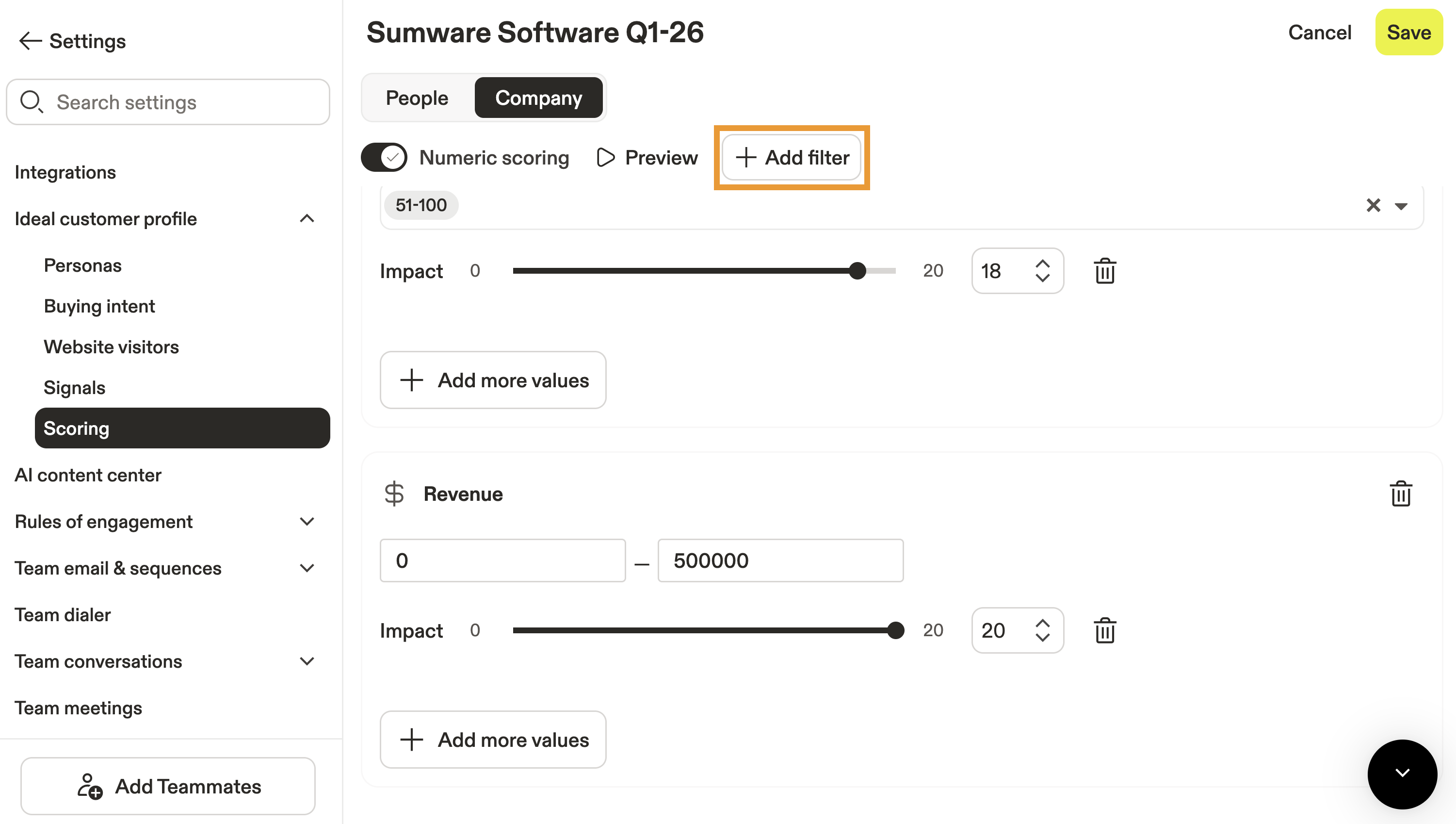Screen dimensions: 1456x824
Task: Toggle Numeric scoring off
Action: click(384, 157)
